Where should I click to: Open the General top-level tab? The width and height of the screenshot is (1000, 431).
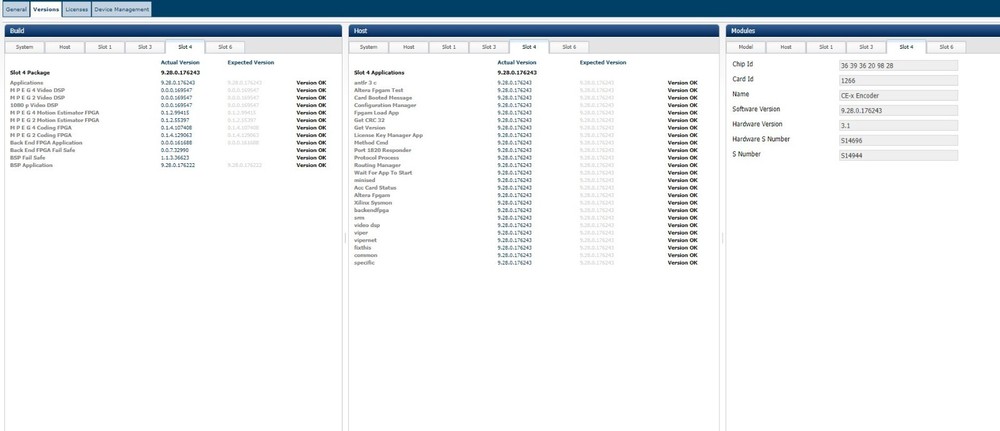click(16, 10)
